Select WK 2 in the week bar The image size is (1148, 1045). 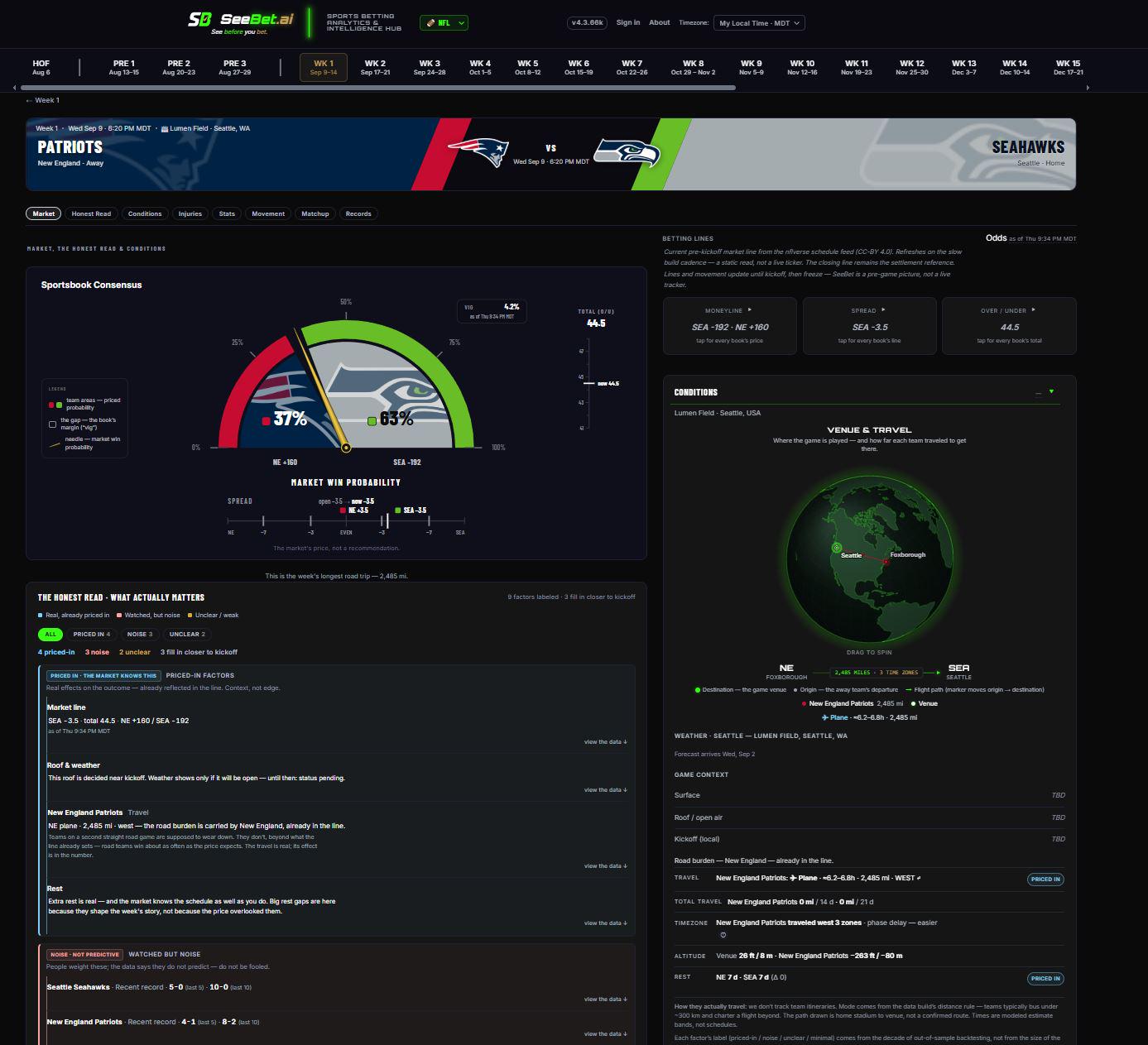coord(375,67)
